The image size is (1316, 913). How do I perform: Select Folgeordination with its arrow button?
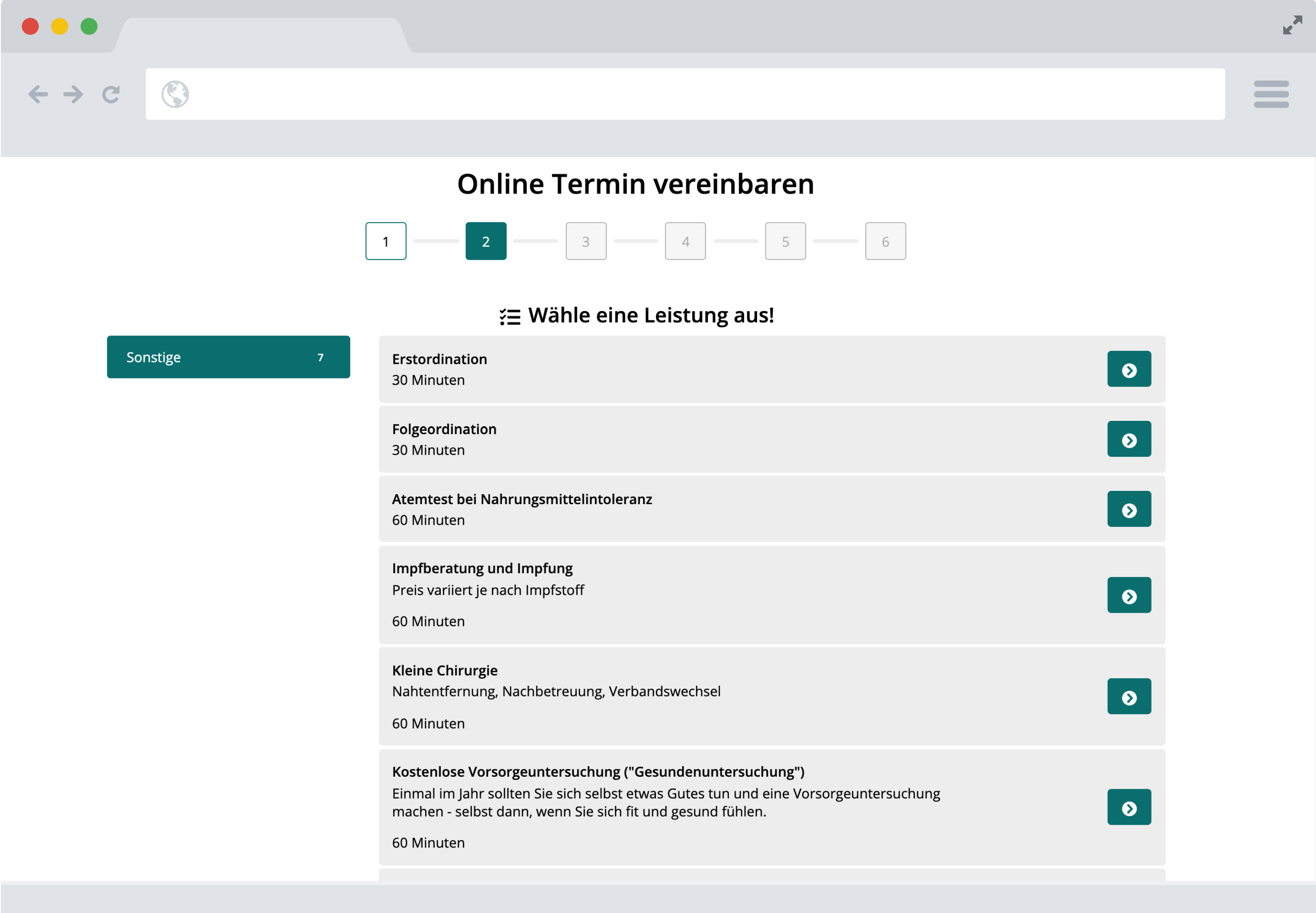1129,439
